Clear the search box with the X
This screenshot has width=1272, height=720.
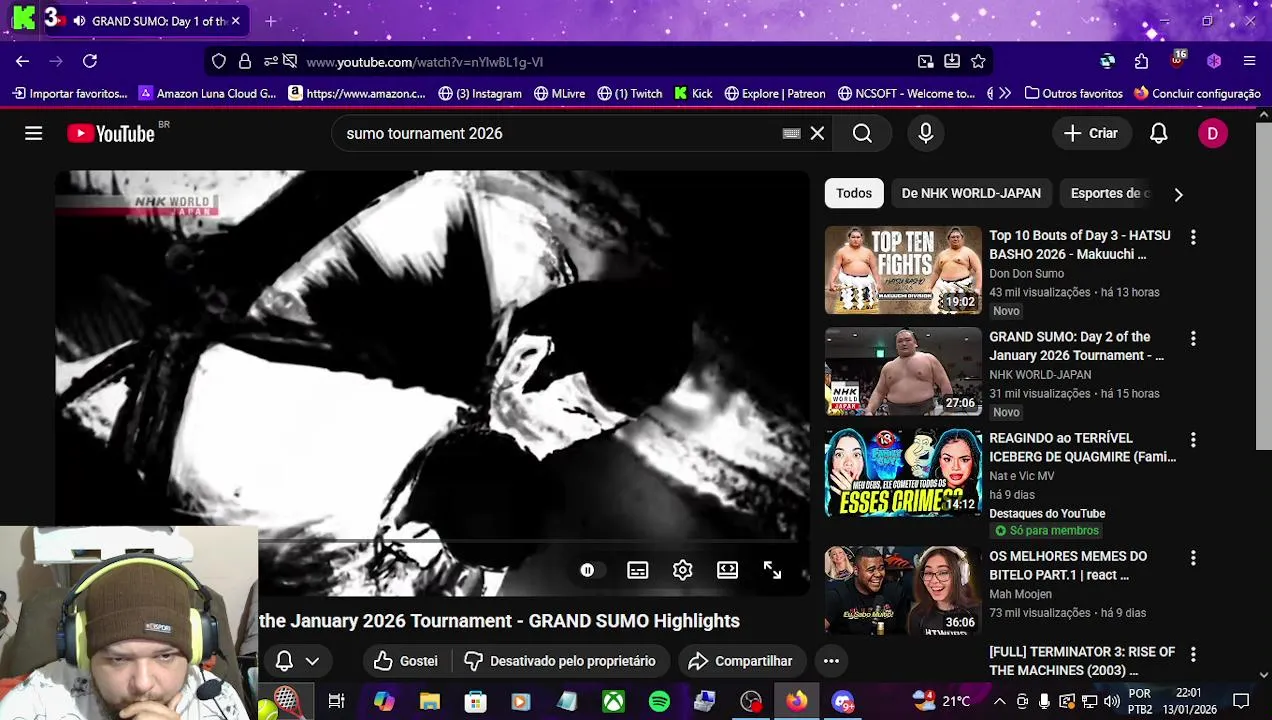(x=817, y=133)
